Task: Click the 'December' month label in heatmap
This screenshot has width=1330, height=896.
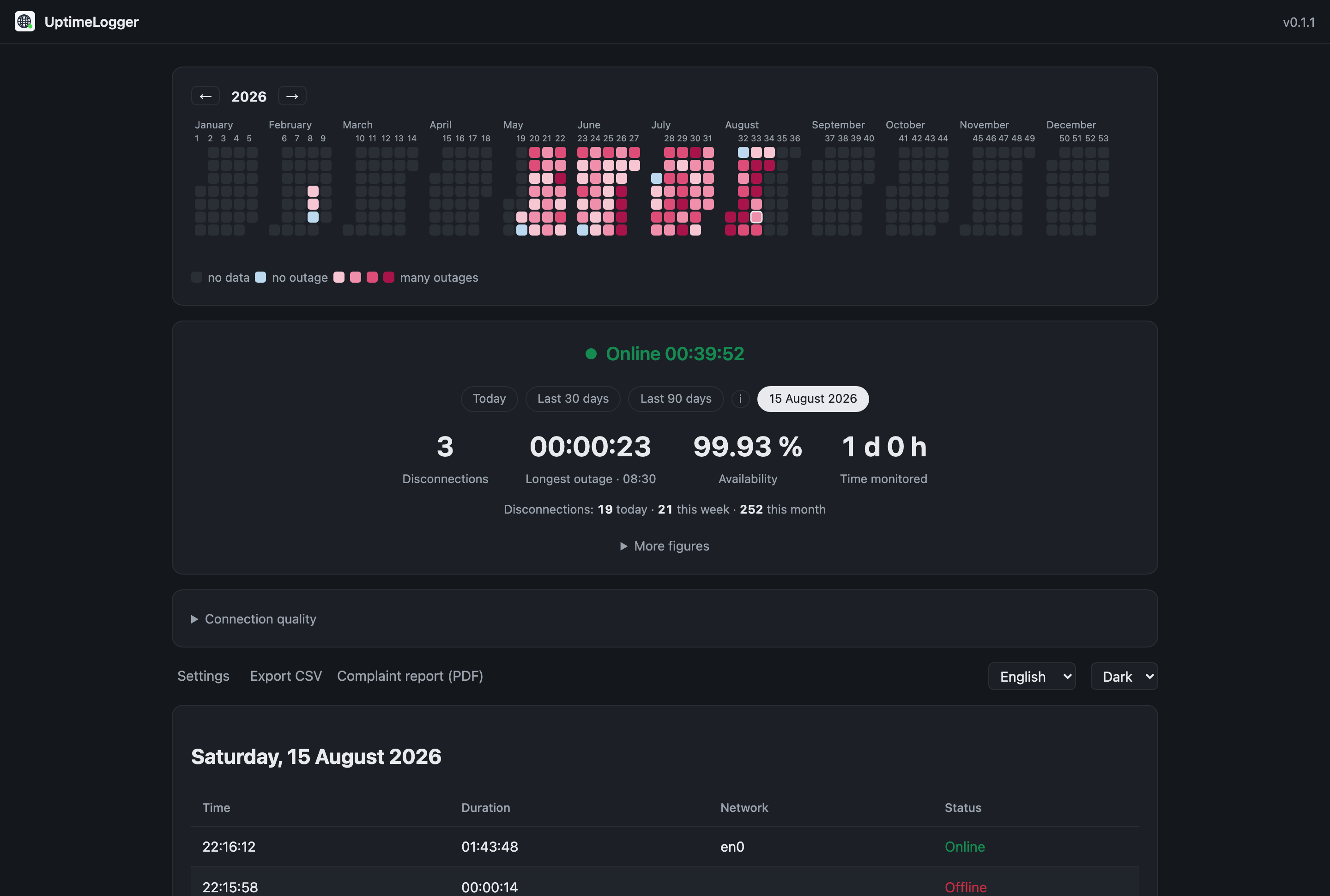Action: coord(1070,125)
